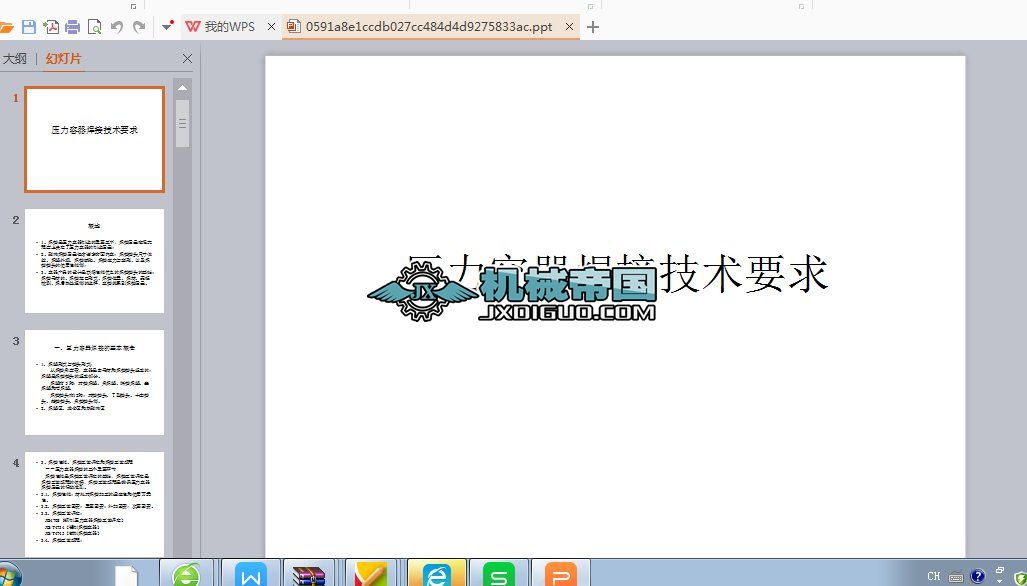
Task: Open the WPS Presentation taskbar icon
Action: pos(561,574)
